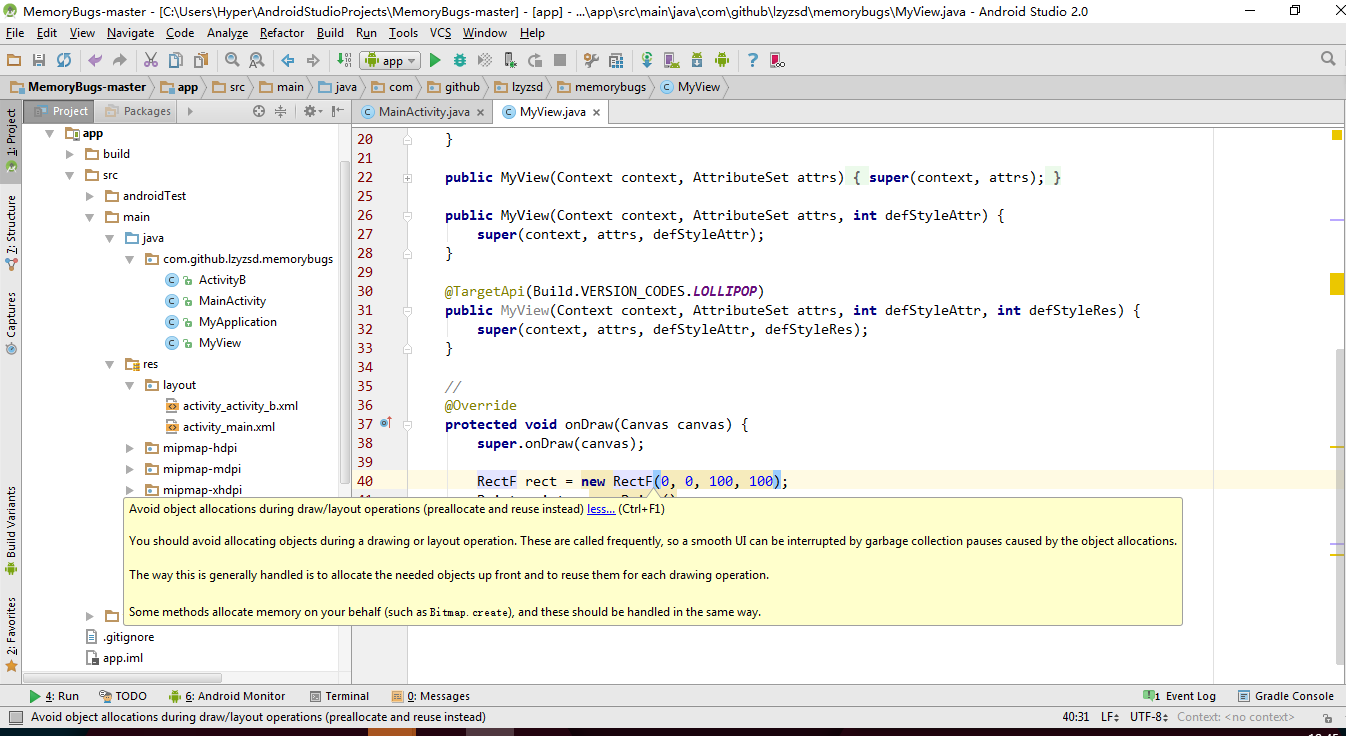Start debugging with the green bug icon
Viewport: 1346px width, 736px height.
[460, 60]
